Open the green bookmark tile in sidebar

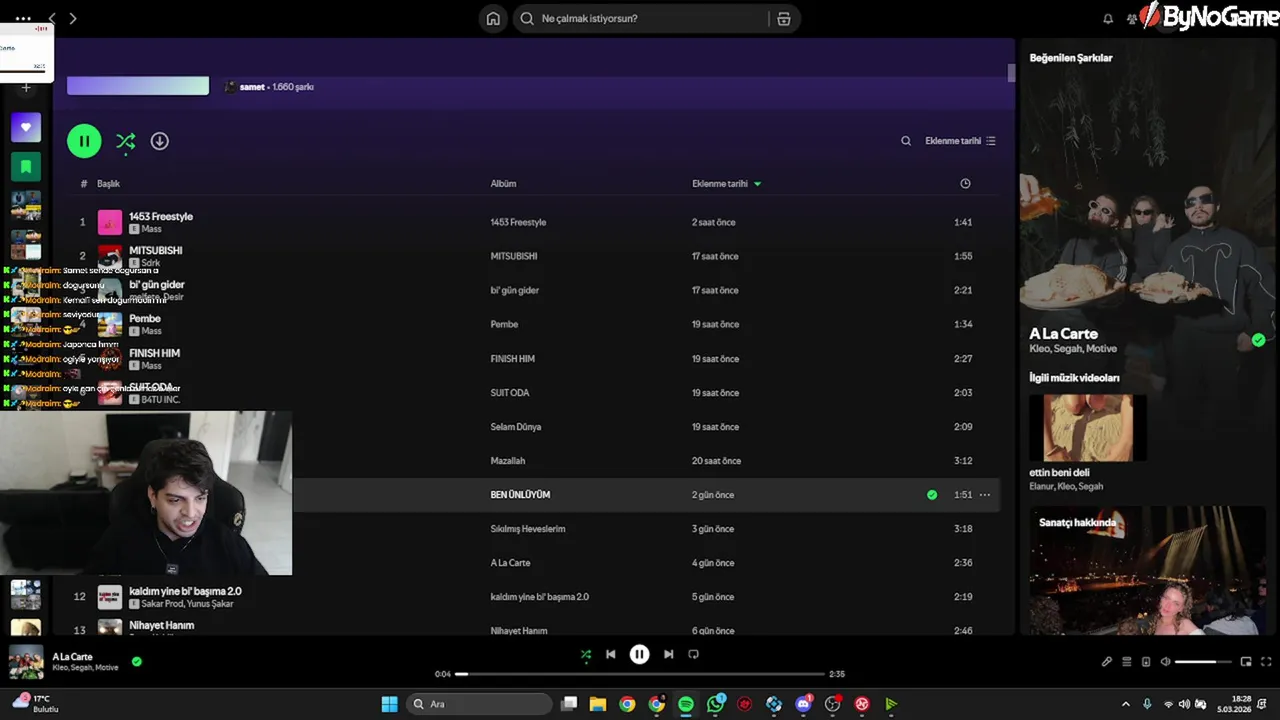click(x=26, y=166)
